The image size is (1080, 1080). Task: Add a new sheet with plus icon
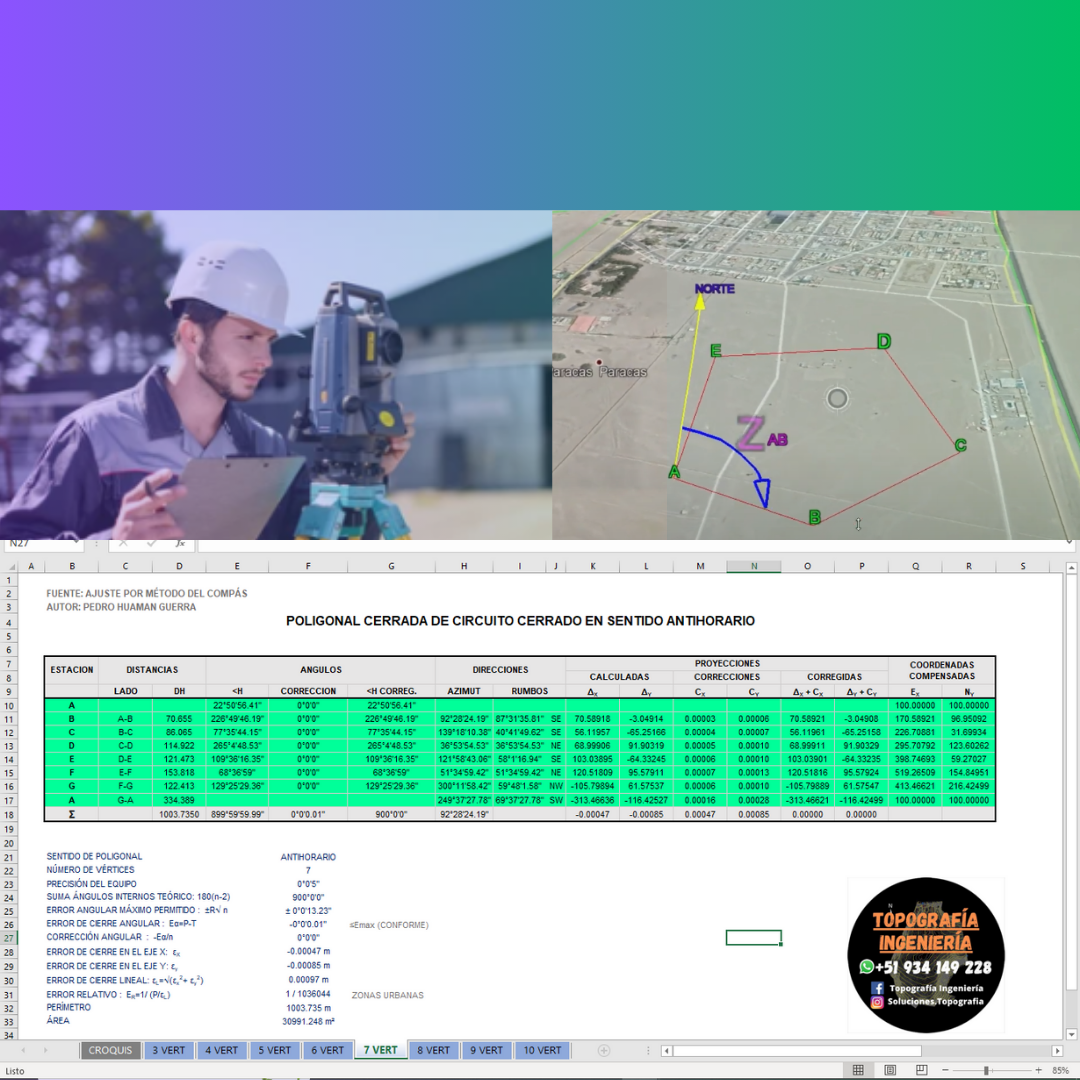point(603,1050)
